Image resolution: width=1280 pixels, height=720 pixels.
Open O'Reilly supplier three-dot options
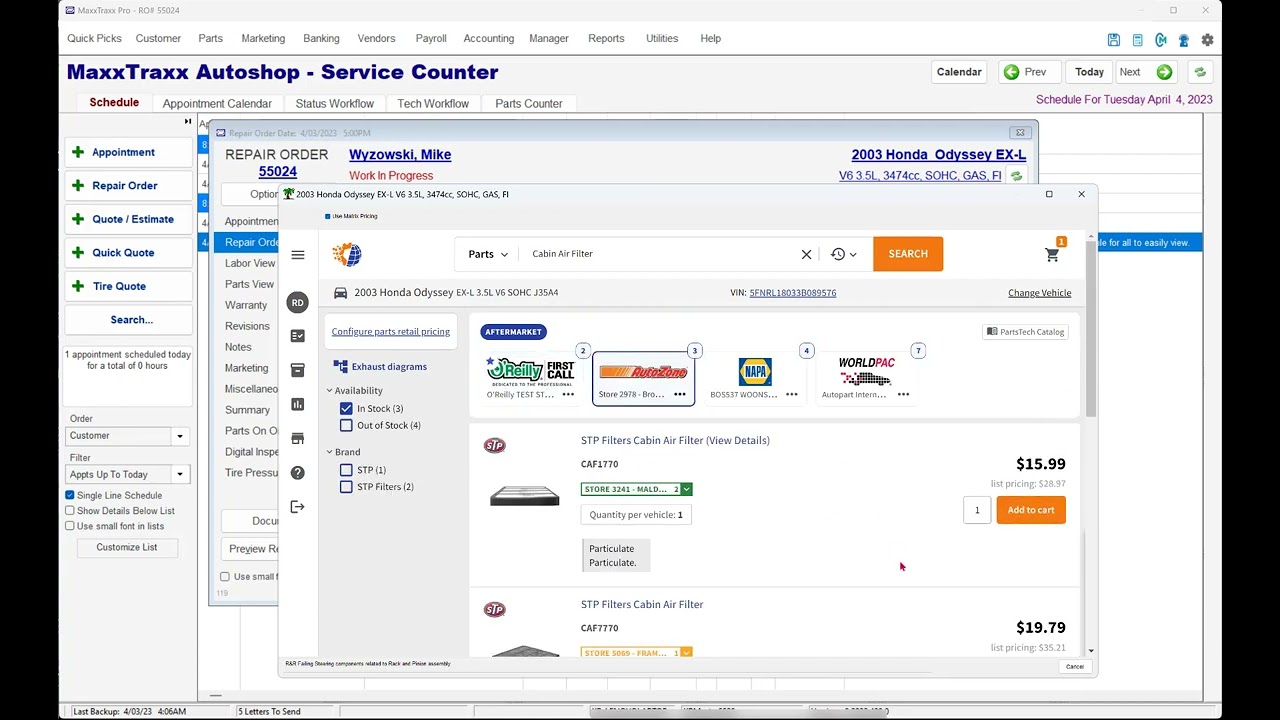pos(568,394)
